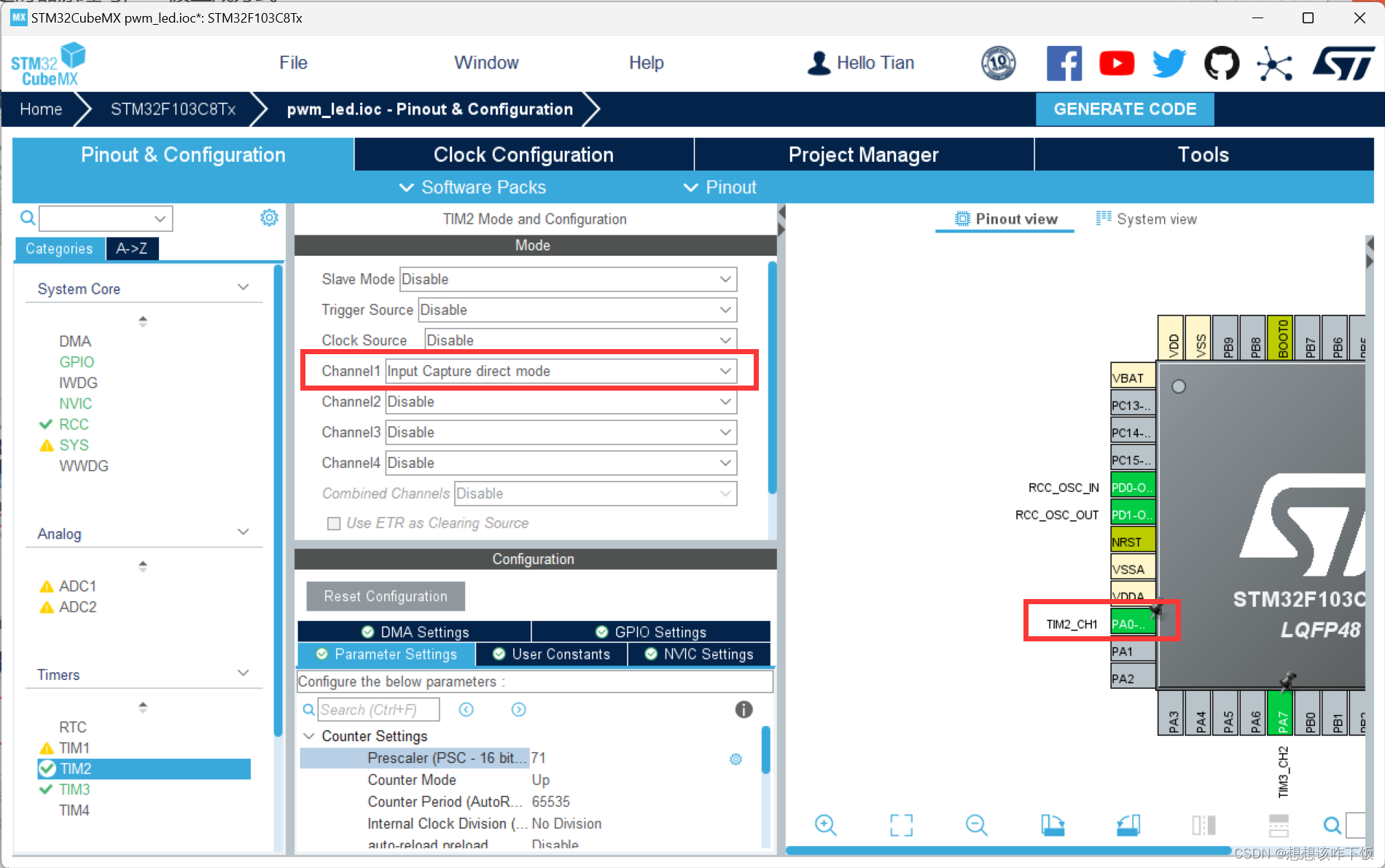Switch to the Clock Configuration tab
Screen dimensions: 1385x868
coord(523,155)
